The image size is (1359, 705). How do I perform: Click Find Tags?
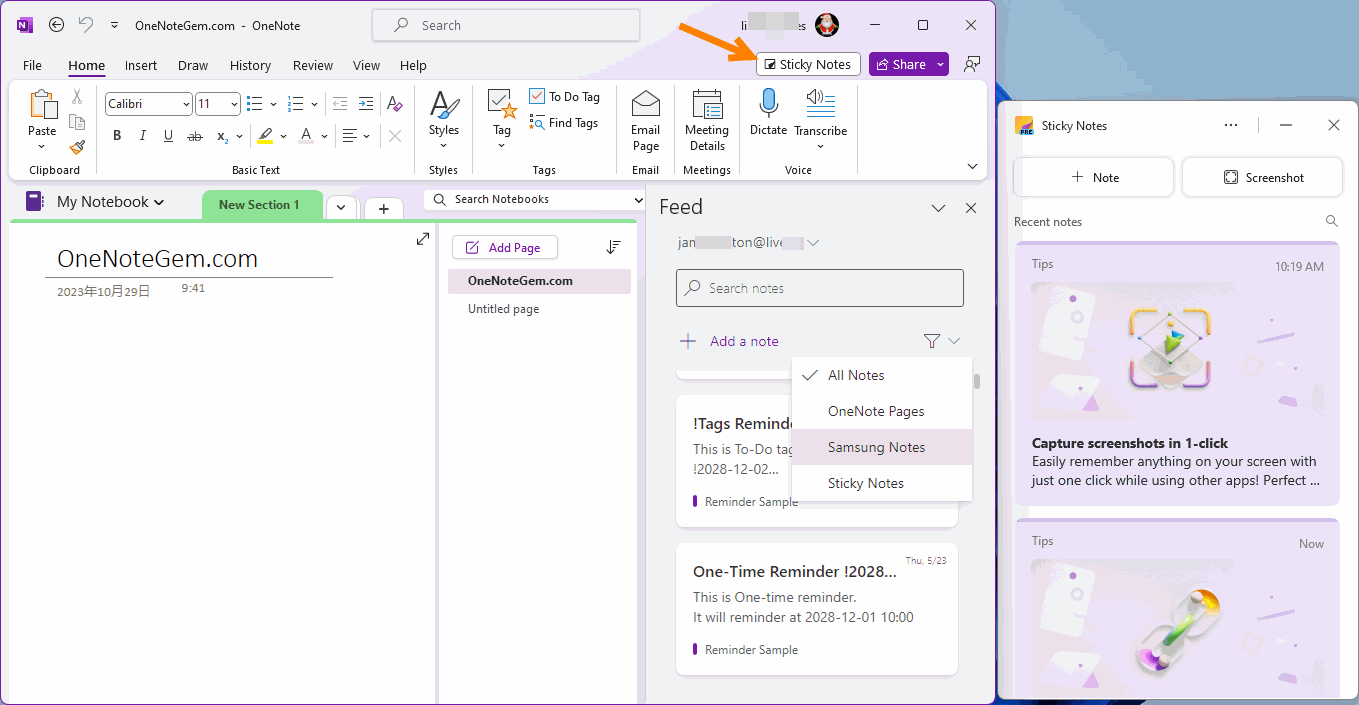(565, 123)
